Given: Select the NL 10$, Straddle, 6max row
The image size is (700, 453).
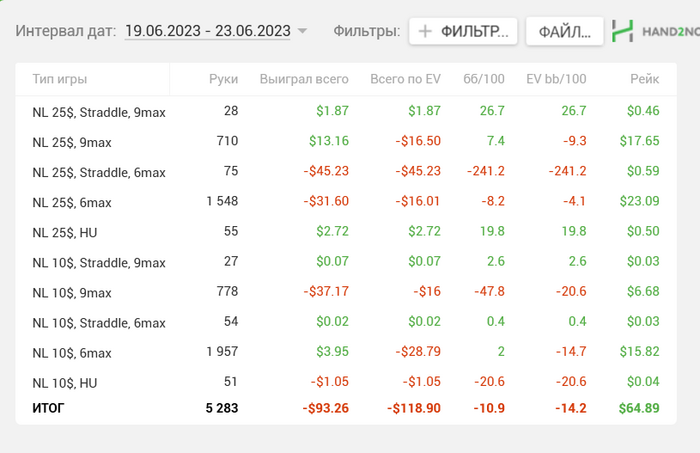Looking at the screenshot, I should pyautogui.click(x=99, y=322).
